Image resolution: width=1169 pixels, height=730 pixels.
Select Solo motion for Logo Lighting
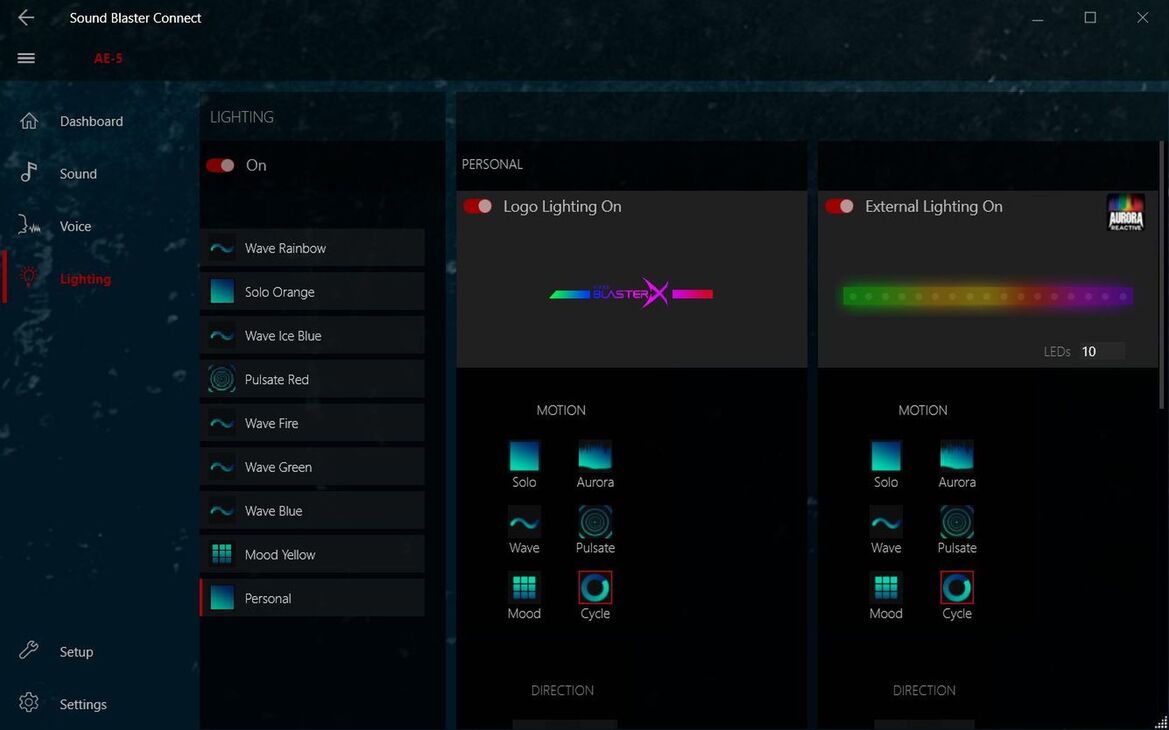[x=524, y=456]
